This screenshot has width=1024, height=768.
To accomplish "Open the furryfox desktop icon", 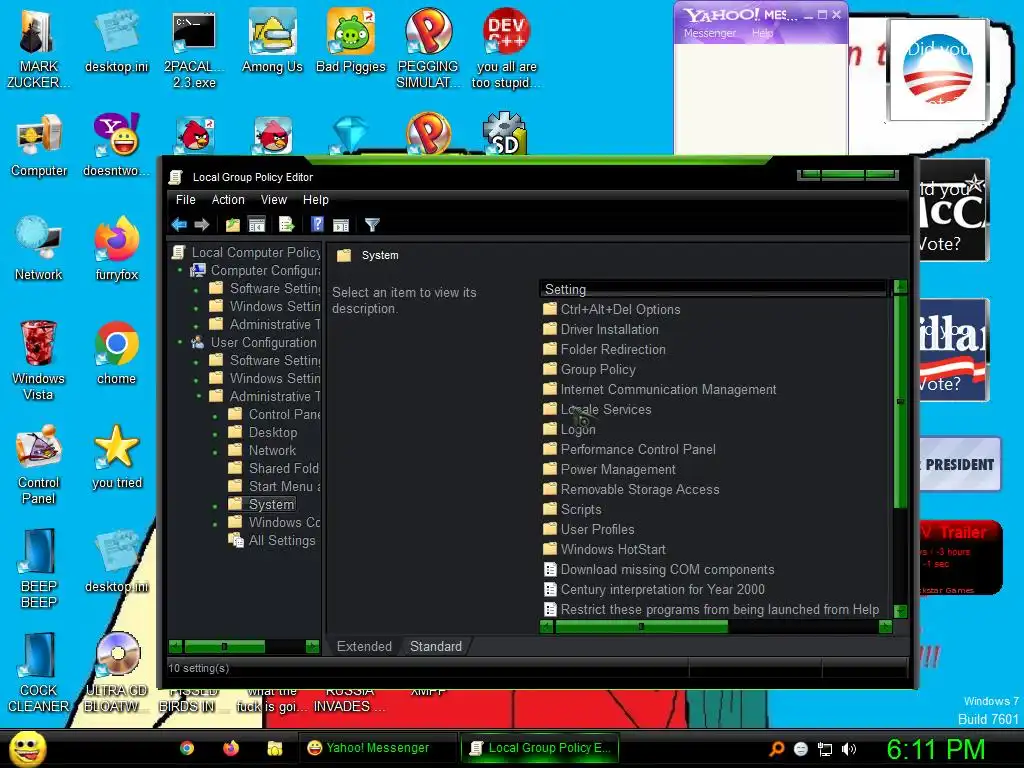I will 116,249.
